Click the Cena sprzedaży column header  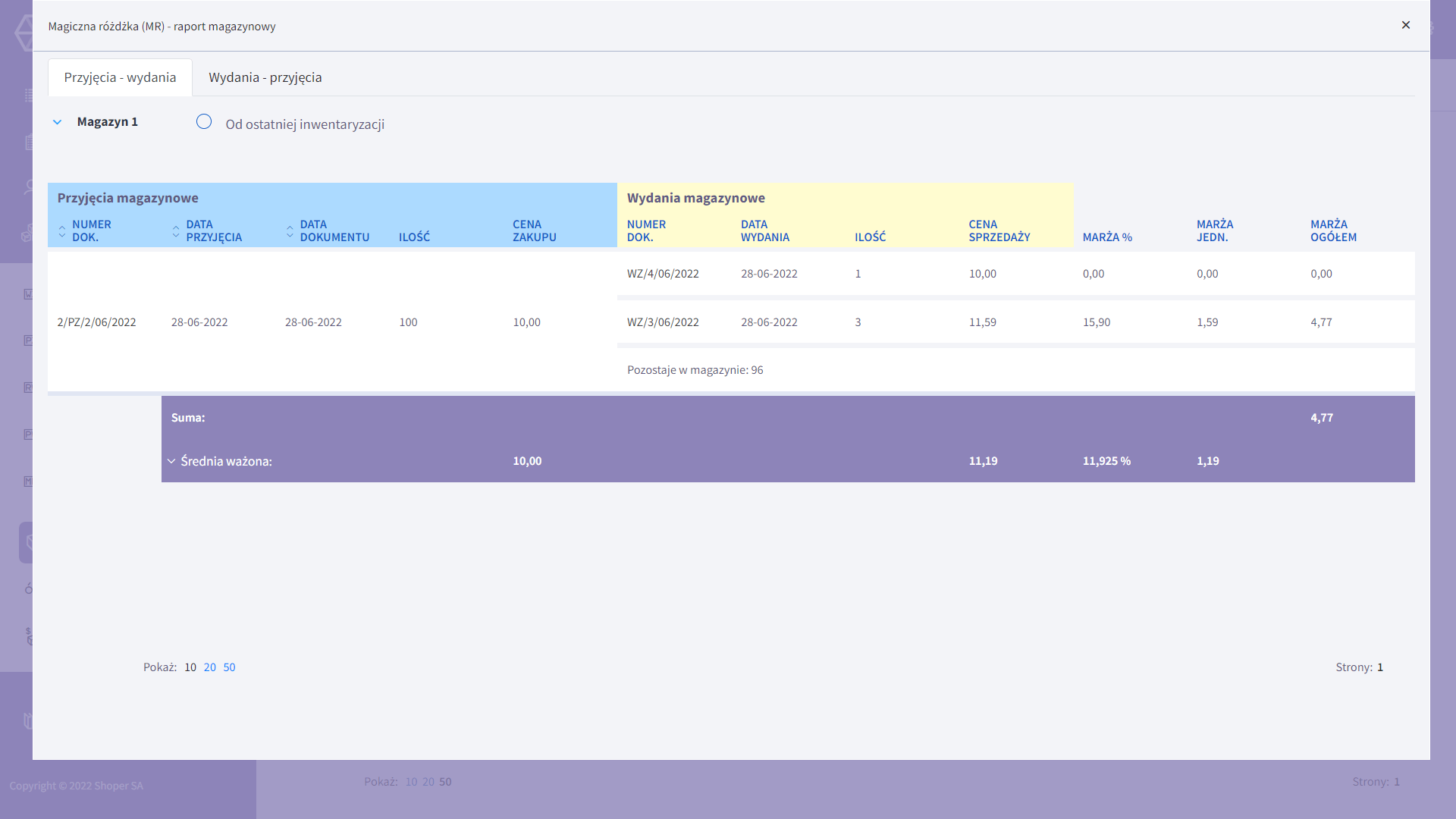999,231
